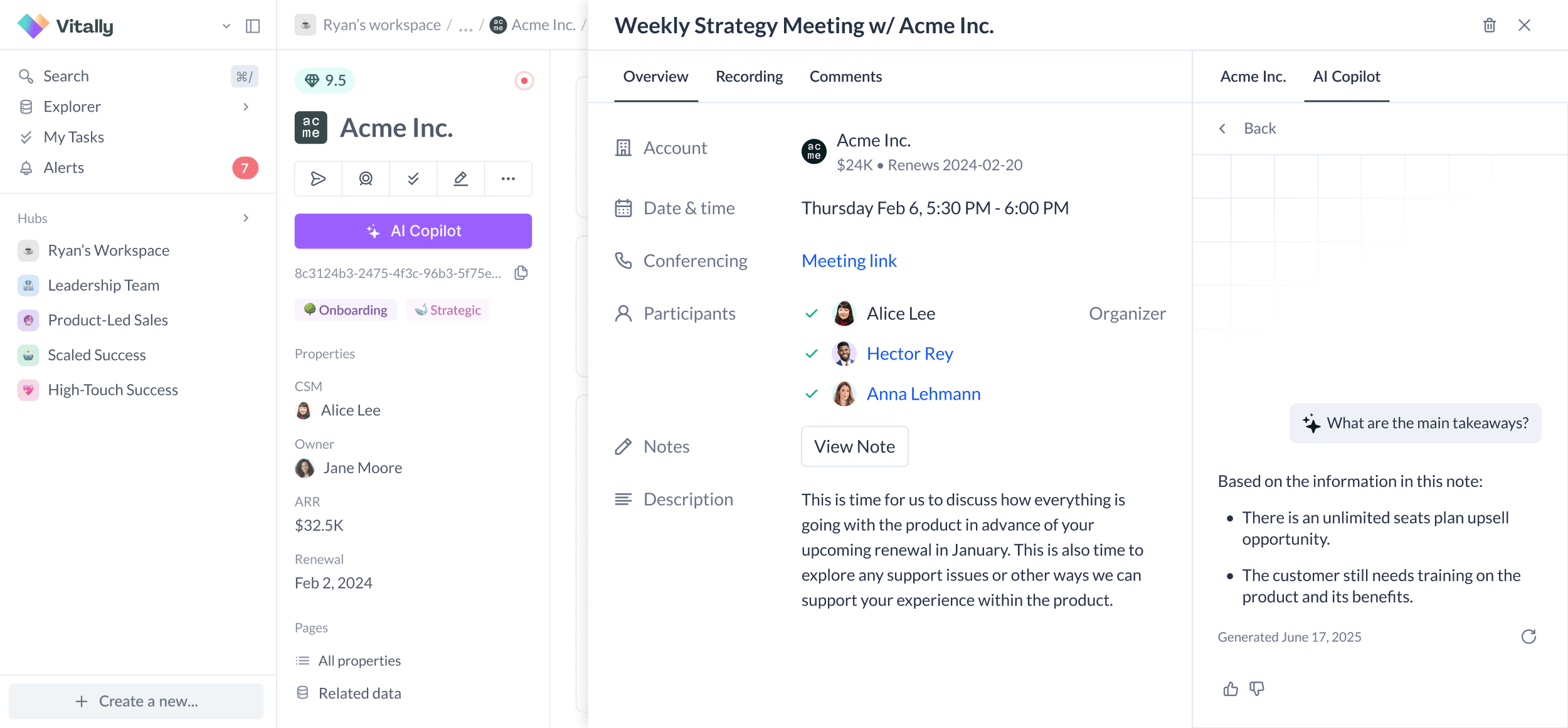Image resolution: width=1568 pixels, height=728 pixels.
Task: Open Hector Rey participant profile
Action: 909,353
